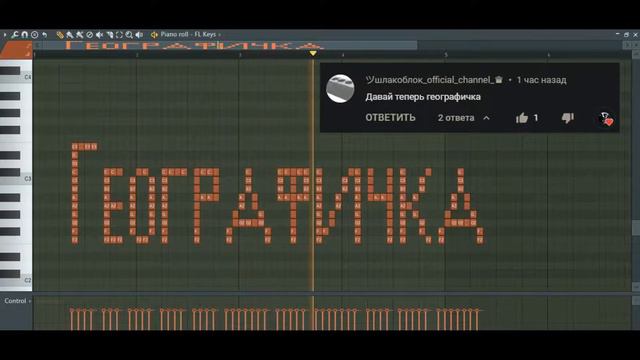
Task: Click the 2 ответа replies link
Action: pyautogui.click(x=456, y=118)
